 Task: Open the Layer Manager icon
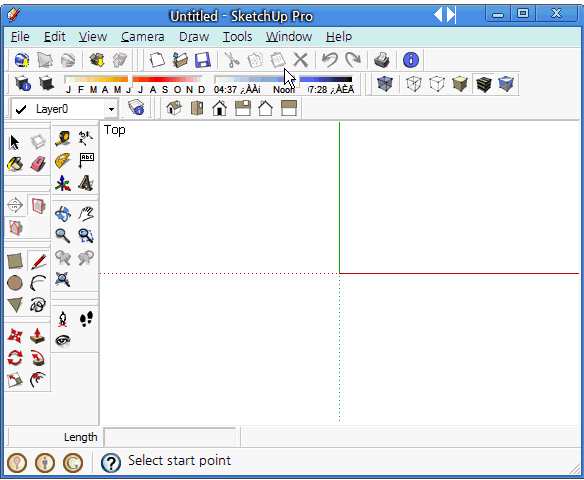pos(136,108)
